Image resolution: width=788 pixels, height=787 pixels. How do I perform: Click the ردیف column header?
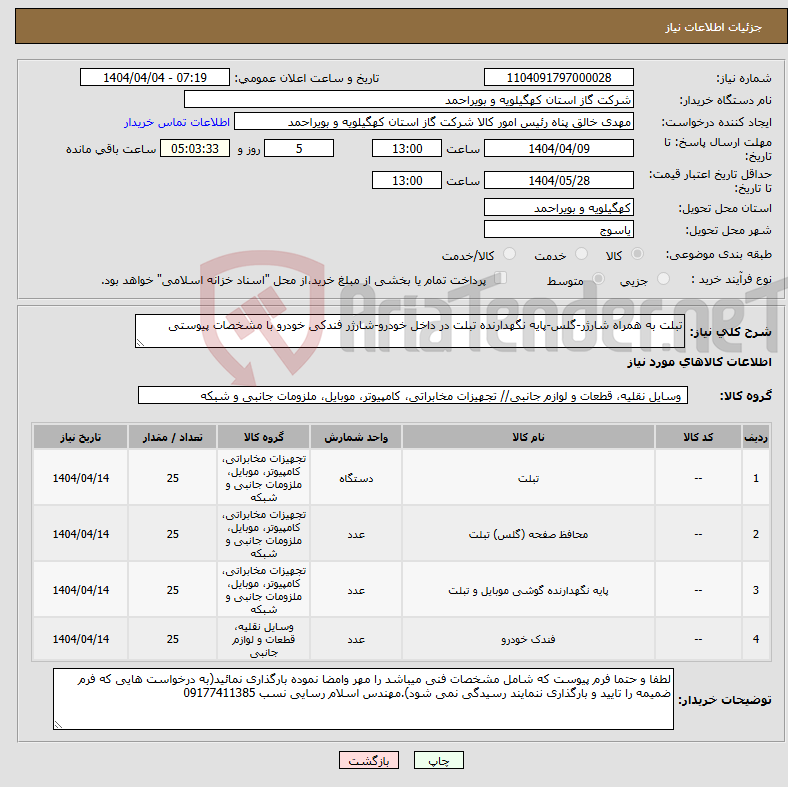(x=756, y=437)
